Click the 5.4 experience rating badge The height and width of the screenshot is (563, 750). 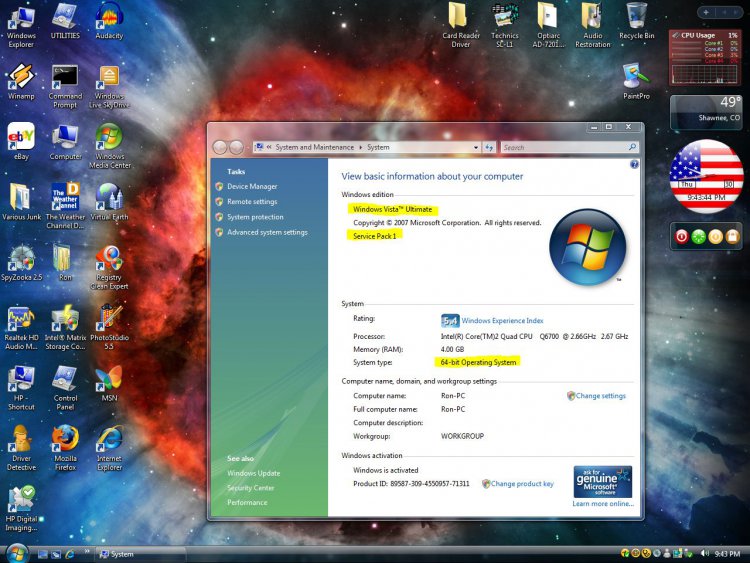[450, 320]
